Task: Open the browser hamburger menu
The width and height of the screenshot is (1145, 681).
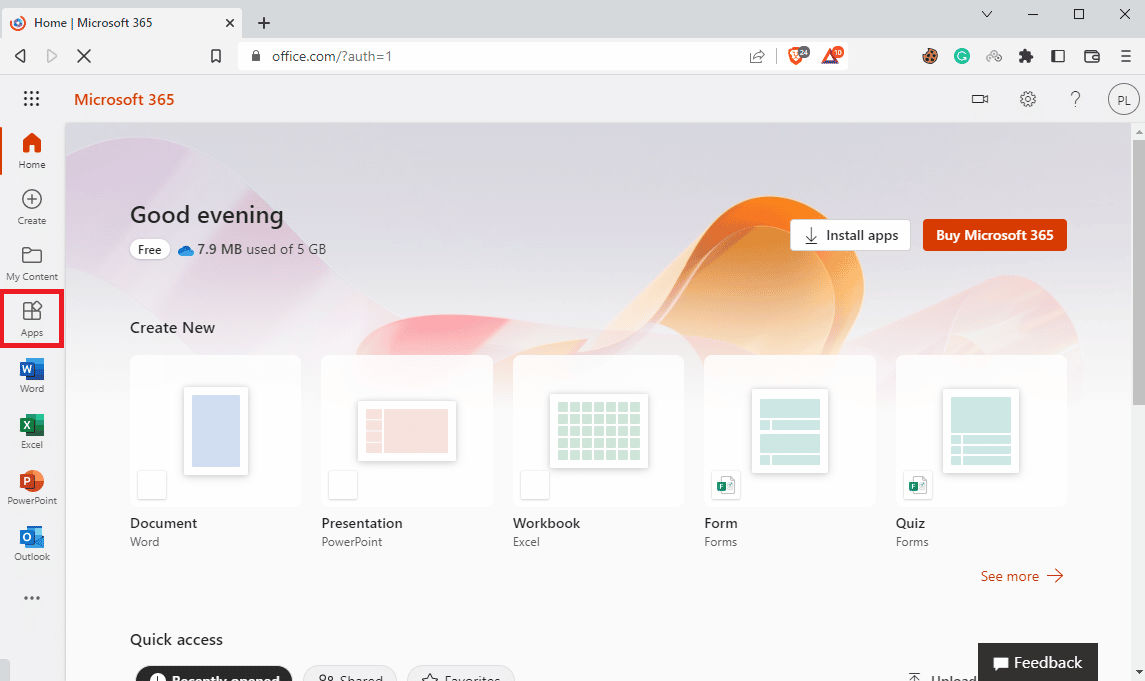Action: (x=1125, y=56)
